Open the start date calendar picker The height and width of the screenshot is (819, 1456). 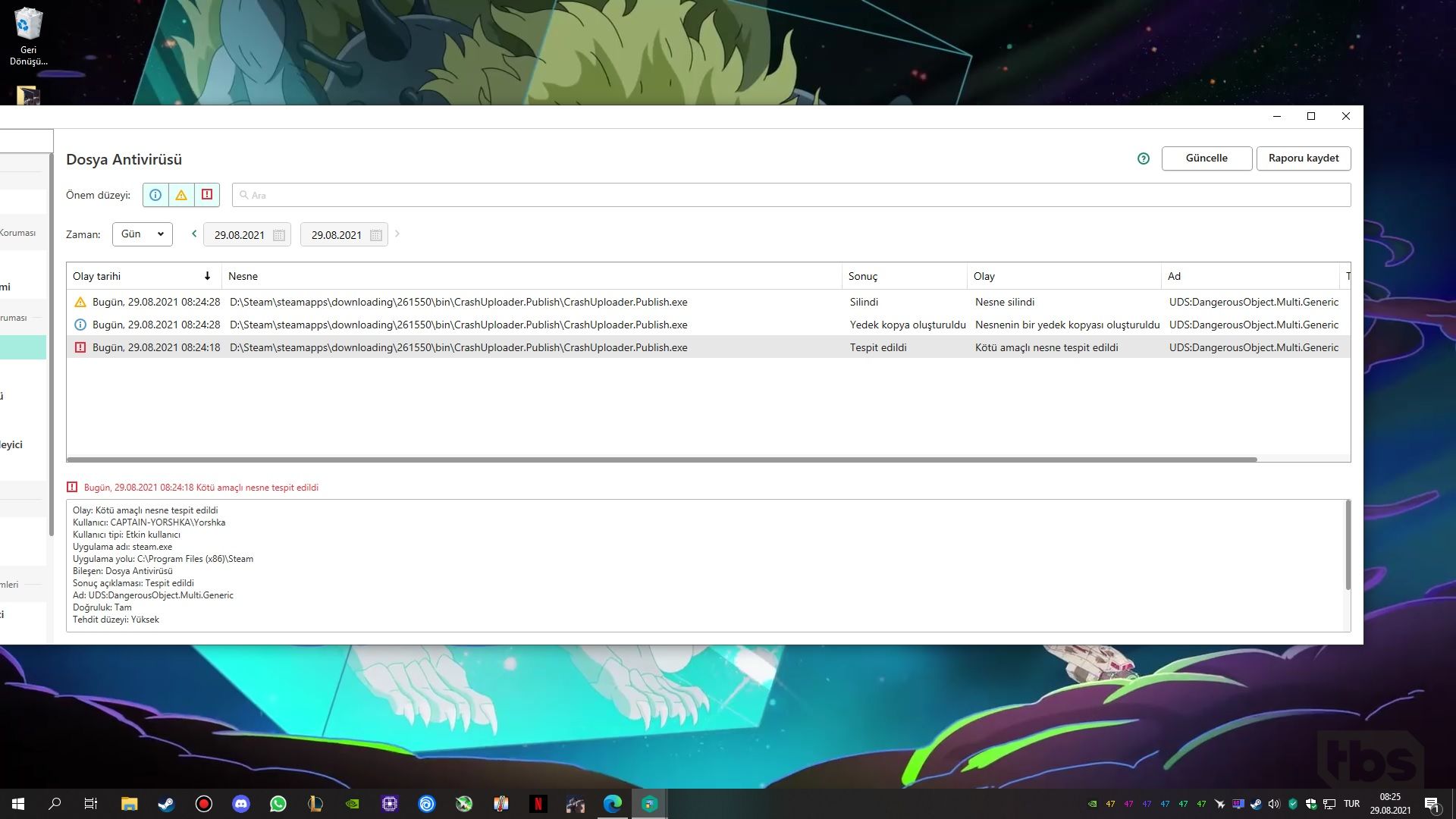click(x=279, y=235)
